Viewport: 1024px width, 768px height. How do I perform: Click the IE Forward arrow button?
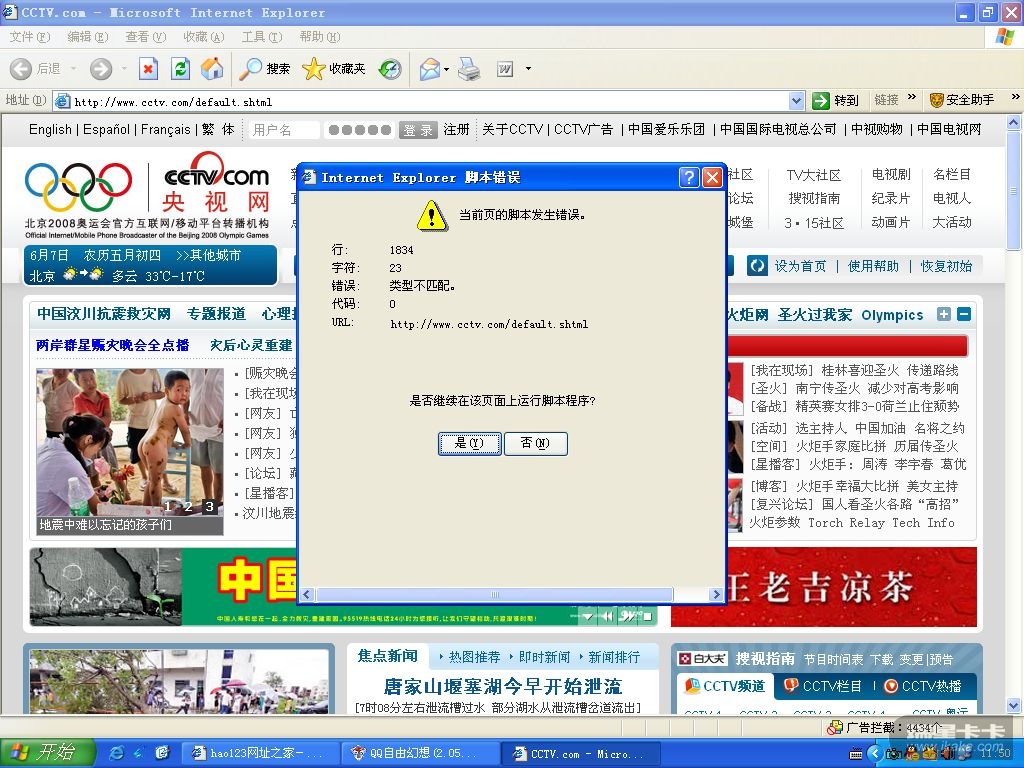[x=101, y=69]
